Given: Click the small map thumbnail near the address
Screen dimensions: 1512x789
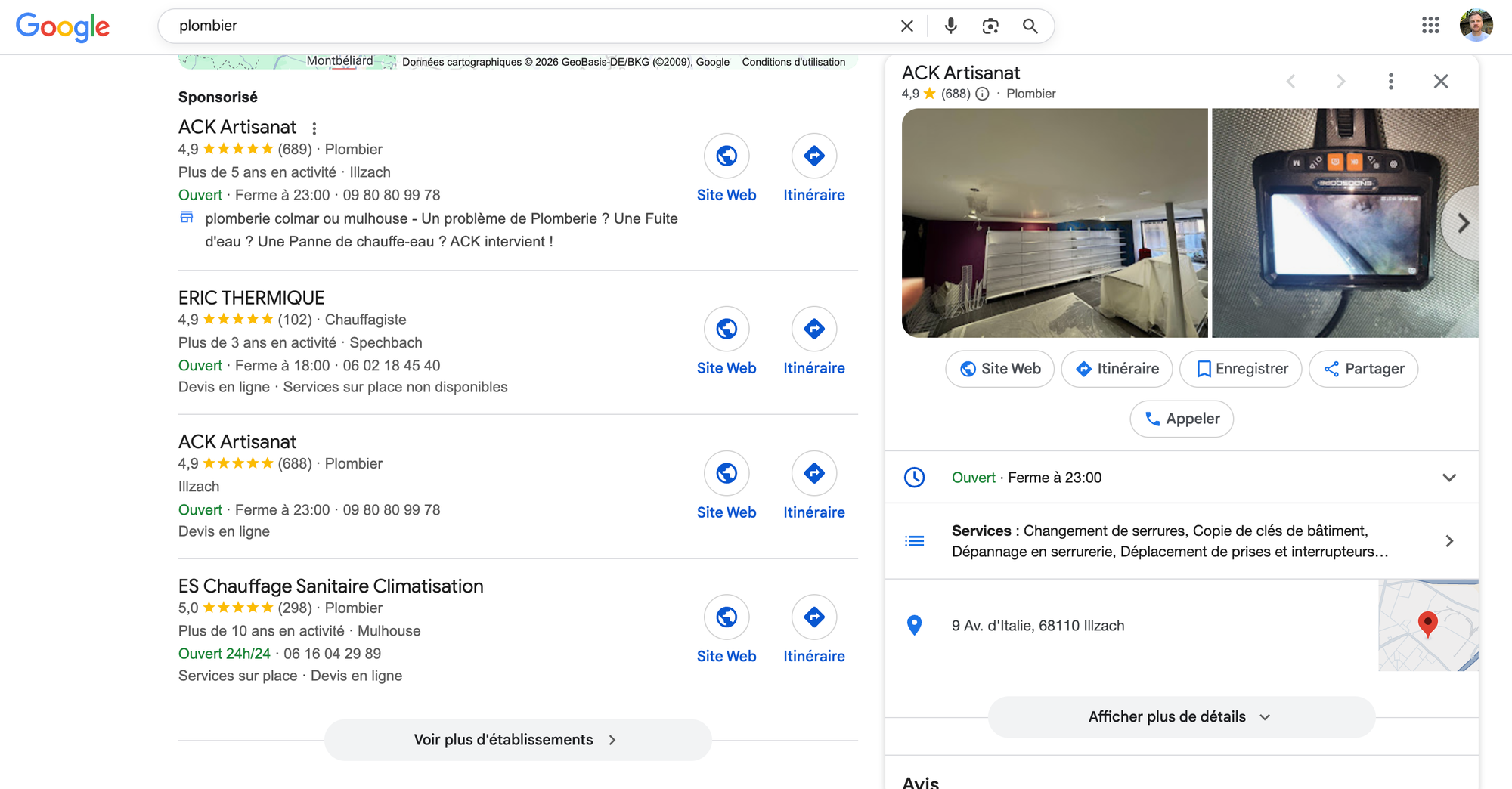Looking at the screenshot, I should (x=1428, y=625).
